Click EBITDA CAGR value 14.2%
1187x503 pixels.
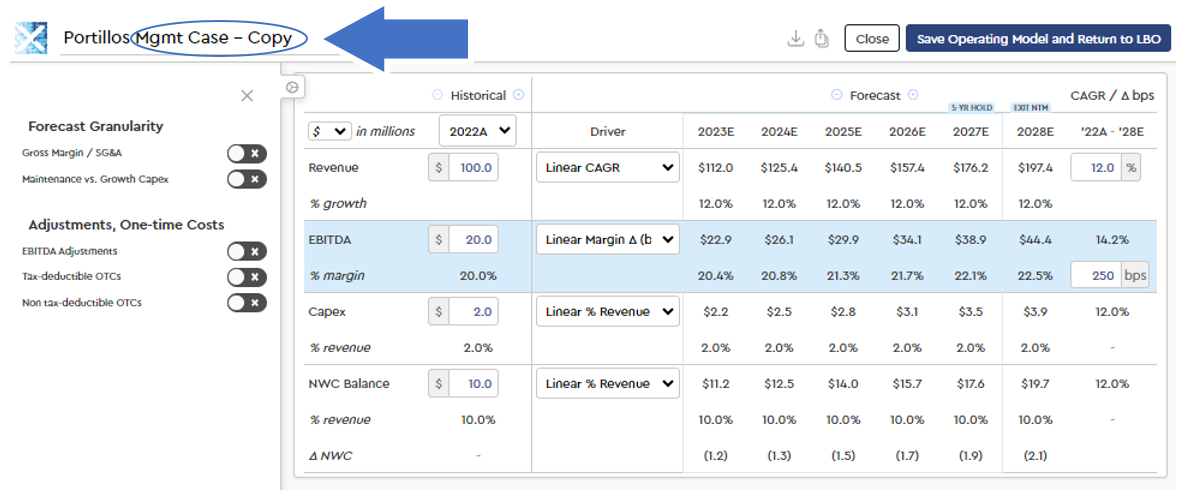pos(1110,239)
